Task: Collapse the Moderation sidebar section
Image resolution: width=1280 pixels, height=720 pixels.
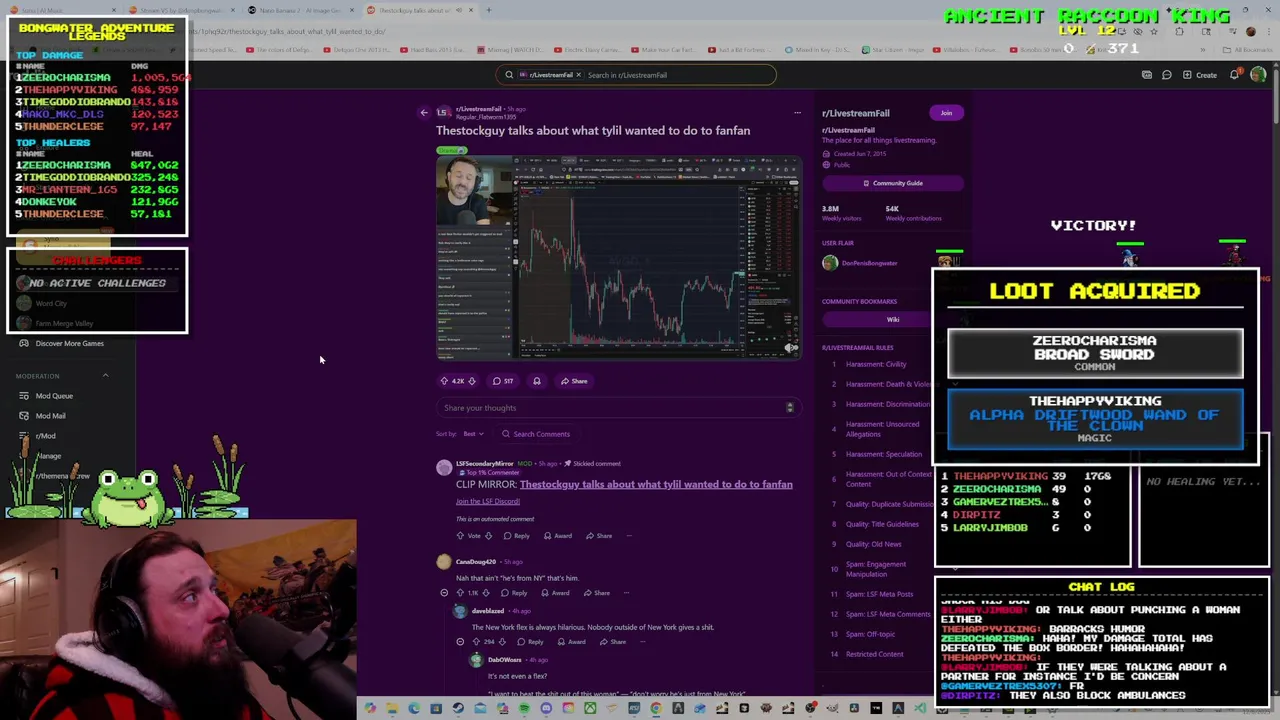Action: (x=105, y=376)
